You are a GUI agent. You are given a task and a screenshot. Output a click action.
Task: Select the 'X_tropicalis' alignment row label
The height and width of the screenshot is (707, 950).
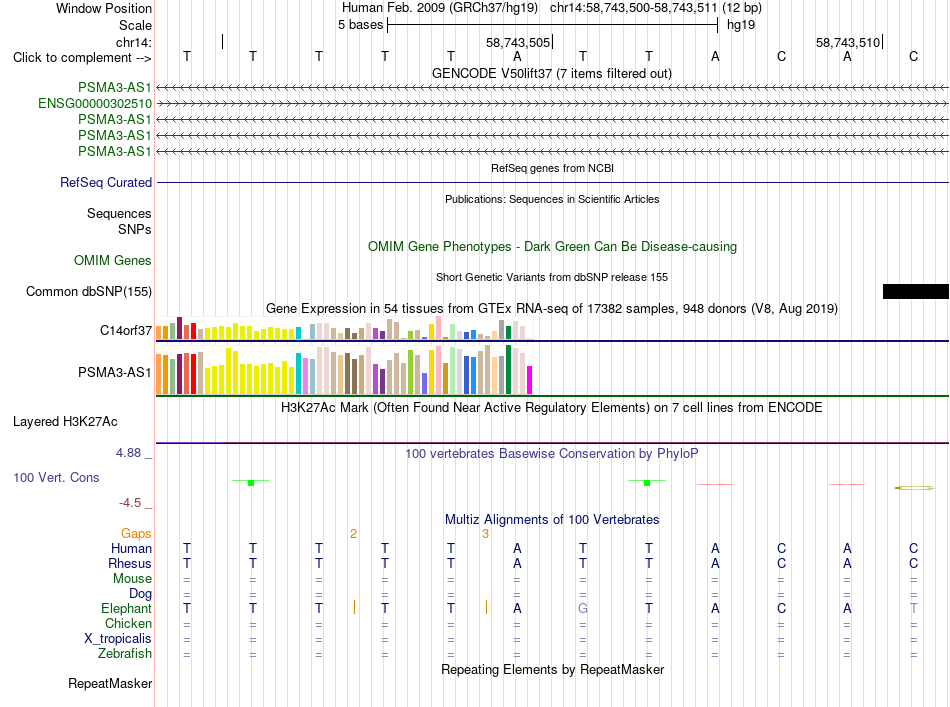point(118,639)
